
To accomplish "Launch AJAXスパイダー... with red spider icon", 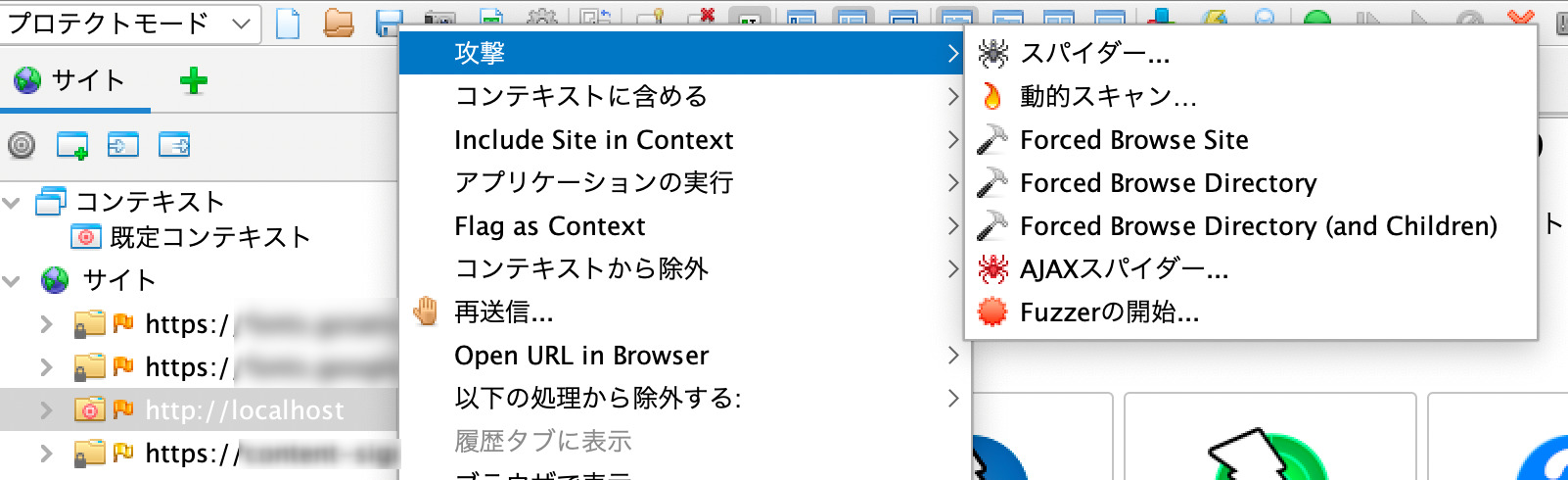I will point(1250,268).
